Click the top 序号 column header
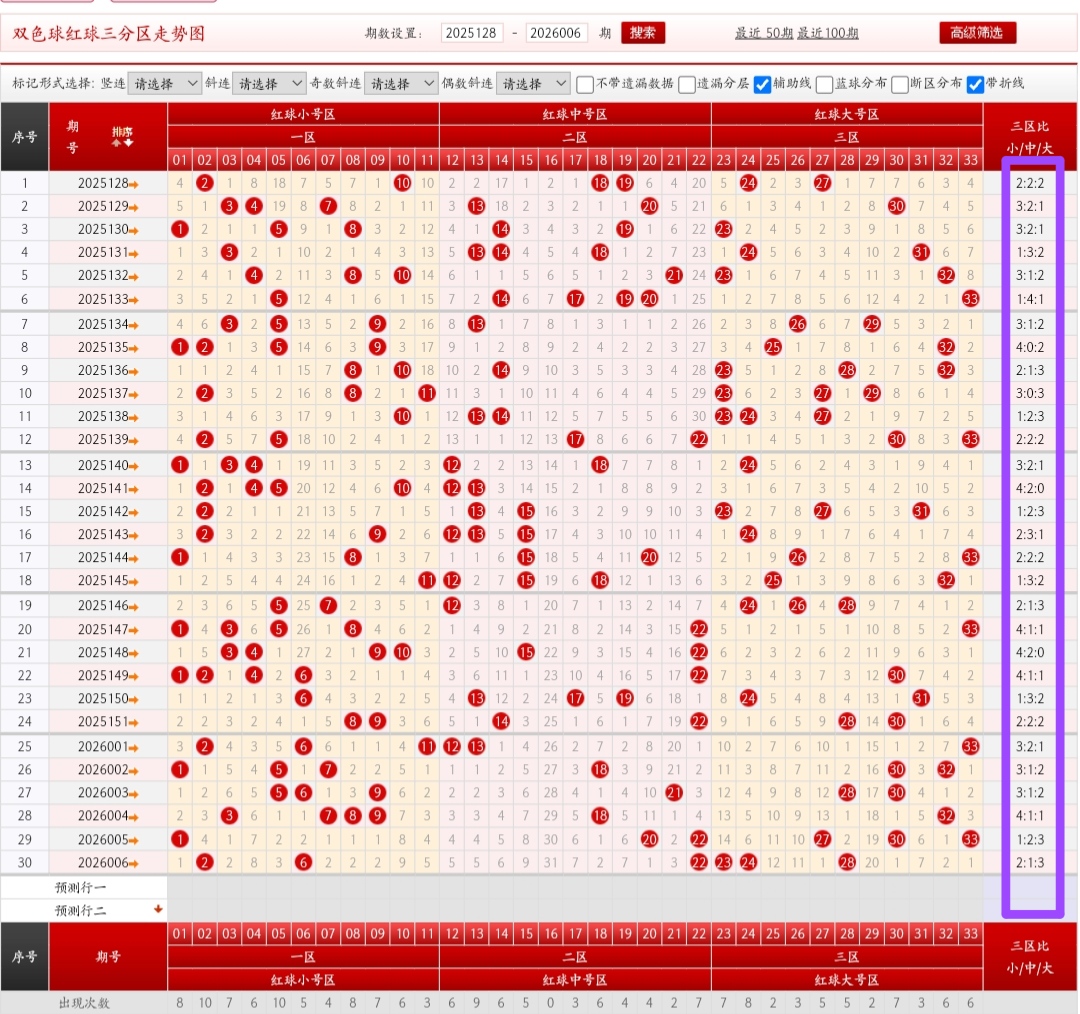Screen dimensions: 1080x1014 25,137
